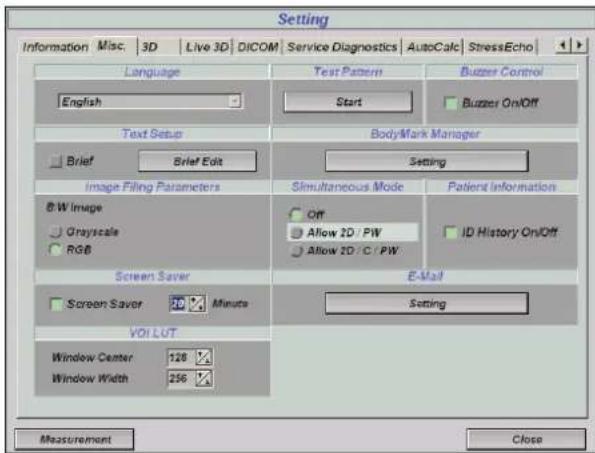Toggle the Buzzer On/Off checkbox
This screenshot has width=595, height=453.
click(x=450, y=103)
